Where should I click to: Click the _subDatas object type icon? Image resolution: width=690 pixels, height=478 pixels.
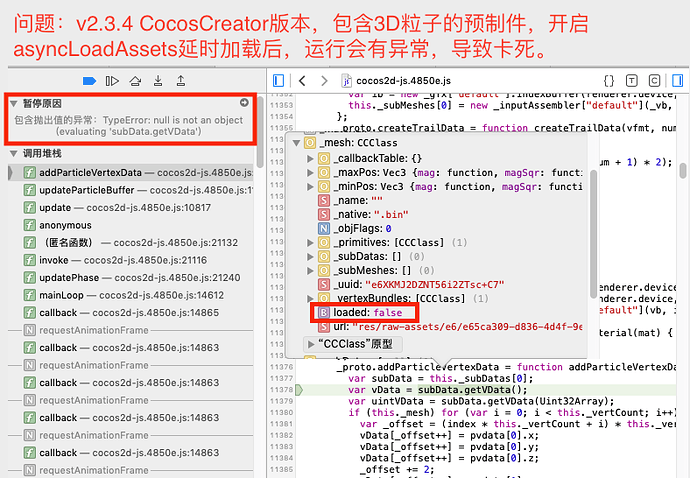point(324,257)
